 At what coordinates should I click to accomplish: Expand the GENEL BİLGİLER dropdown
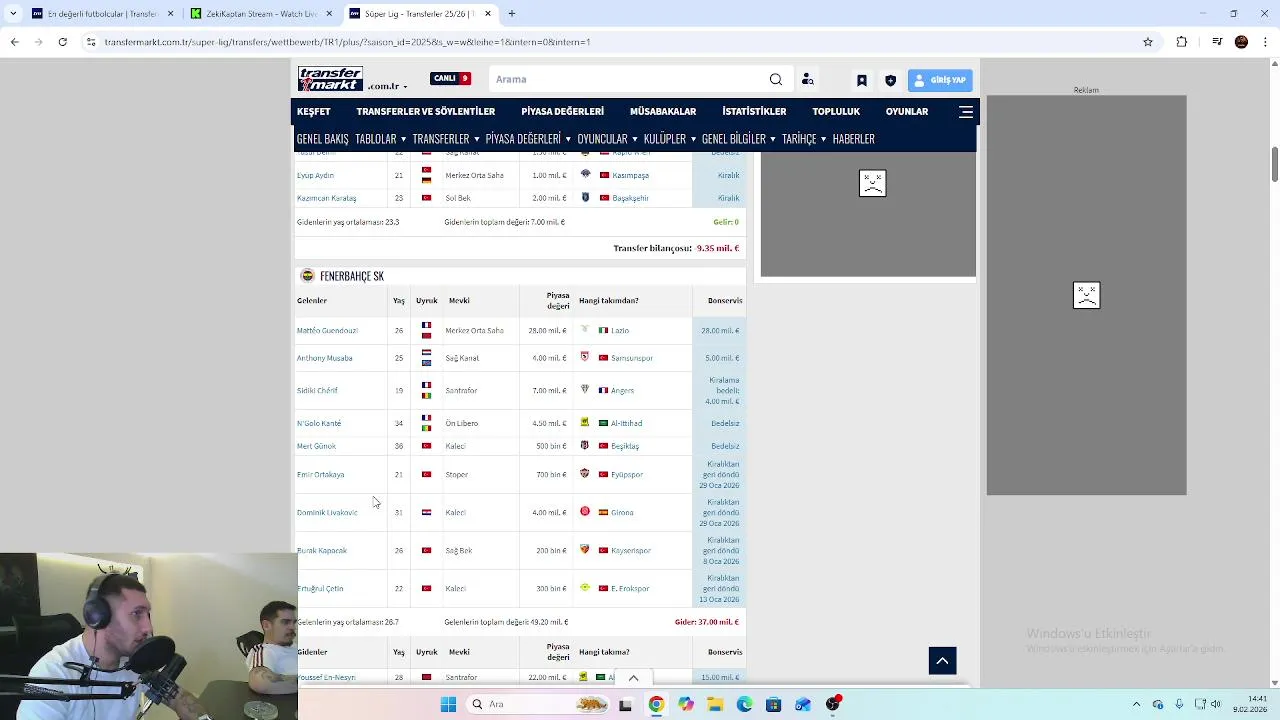pos(739,139)
